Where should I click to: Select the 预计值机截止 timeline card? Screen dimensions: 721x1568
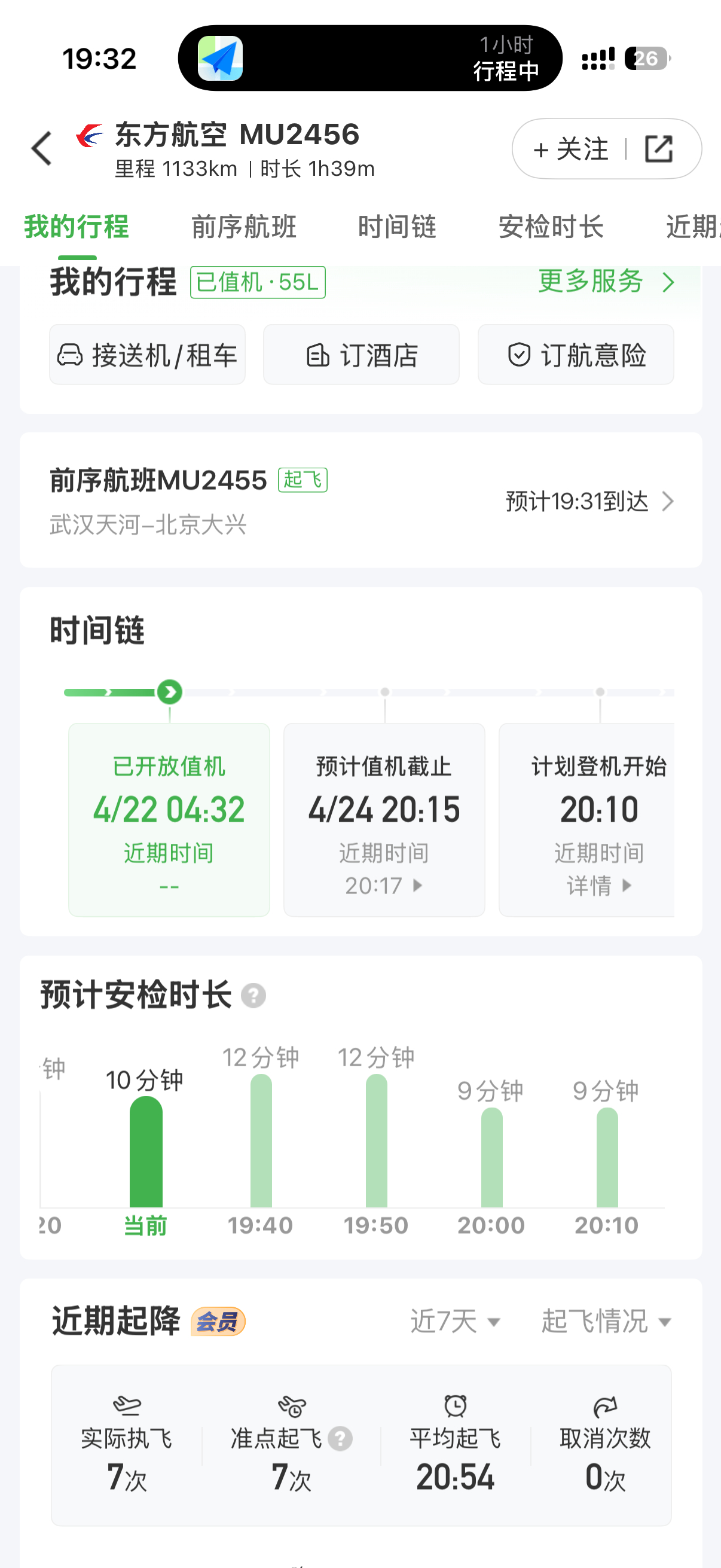(384, 820)
